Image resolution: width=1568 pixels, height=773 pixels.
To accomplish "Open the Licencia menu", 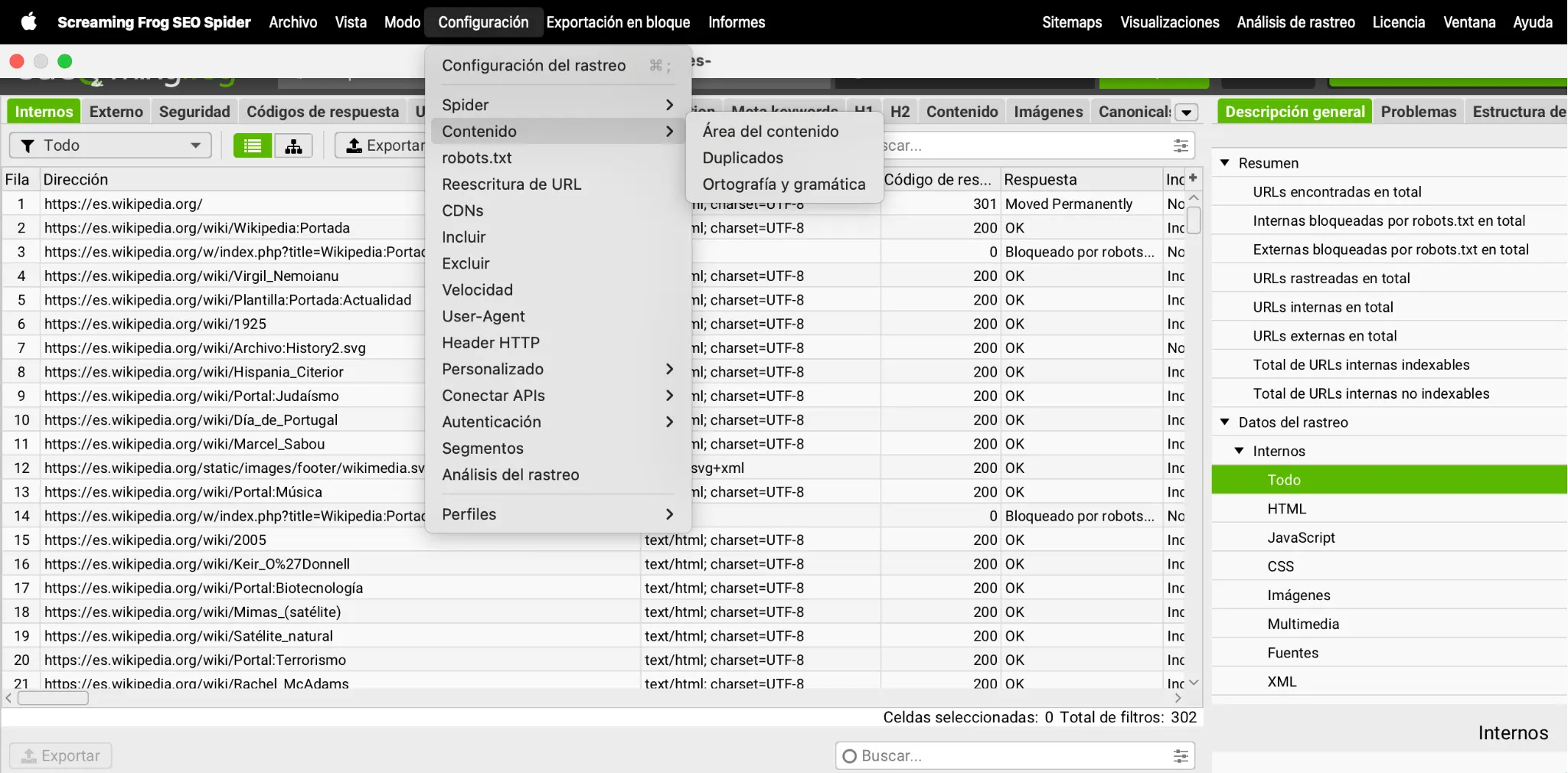I will coord(1399,22).
